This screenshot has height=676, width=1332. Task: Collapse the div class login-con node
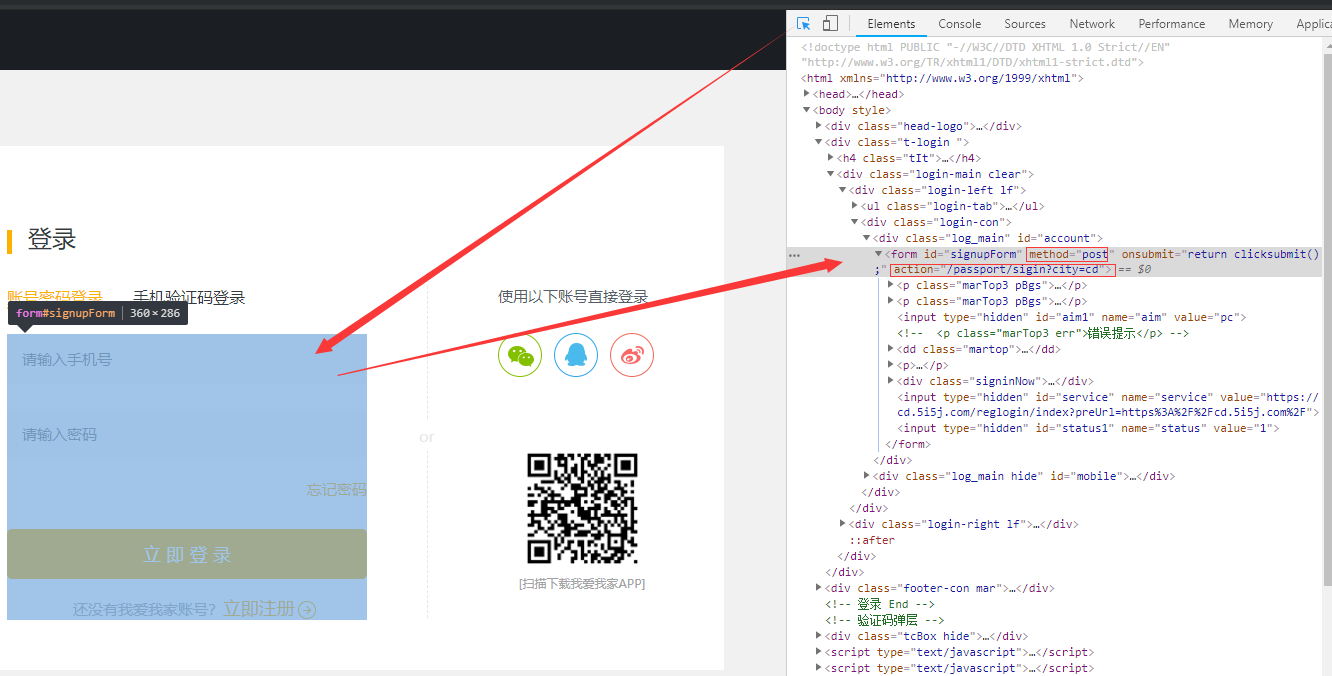[855, 222]
